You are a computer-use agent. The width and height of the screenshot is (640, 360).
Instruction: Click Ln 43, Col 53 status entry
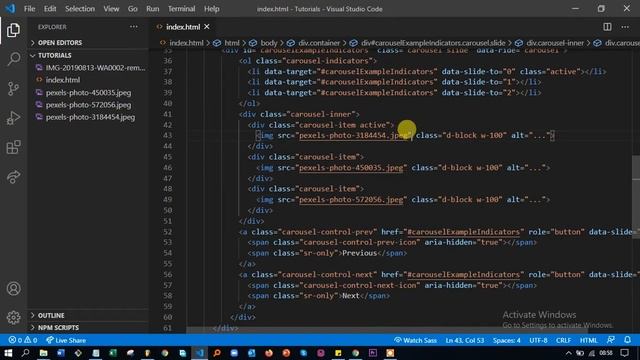tap(464, 340)
